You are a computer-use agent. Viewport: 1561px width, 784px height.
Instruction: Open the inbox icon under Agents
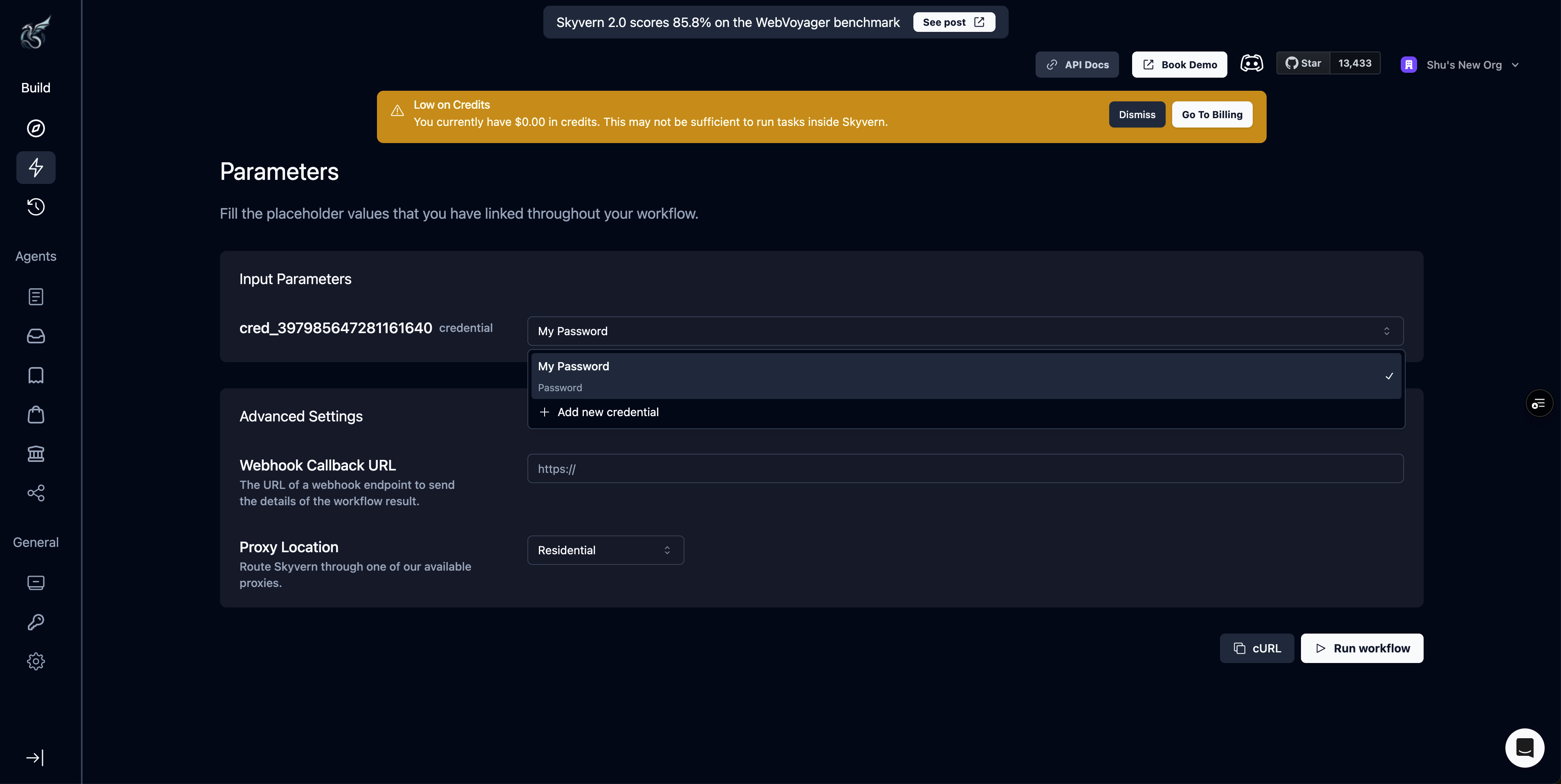pos(35,336)
